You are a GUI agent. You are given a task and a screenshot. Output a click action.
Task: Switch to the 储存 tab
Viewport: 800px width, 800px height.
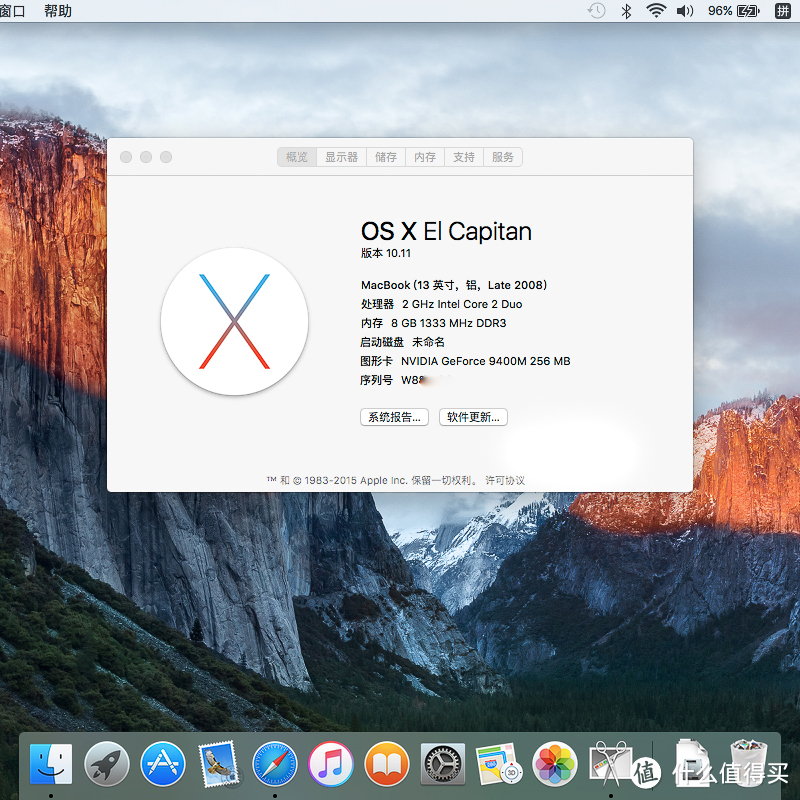386,157
